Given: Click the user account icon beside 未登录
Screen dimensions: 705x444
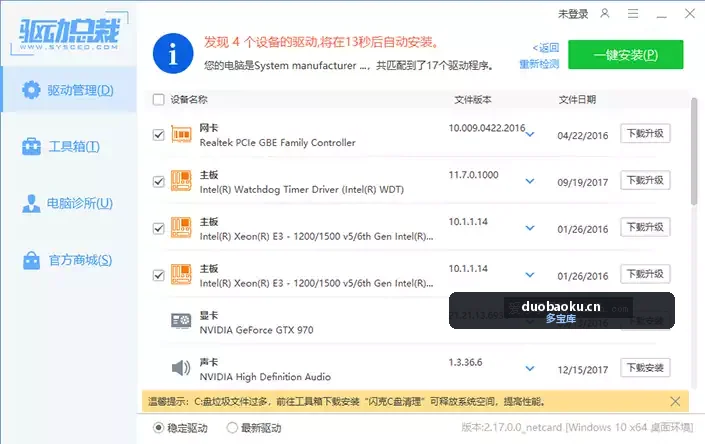Looking at the screenshot, I should [605, 13].
